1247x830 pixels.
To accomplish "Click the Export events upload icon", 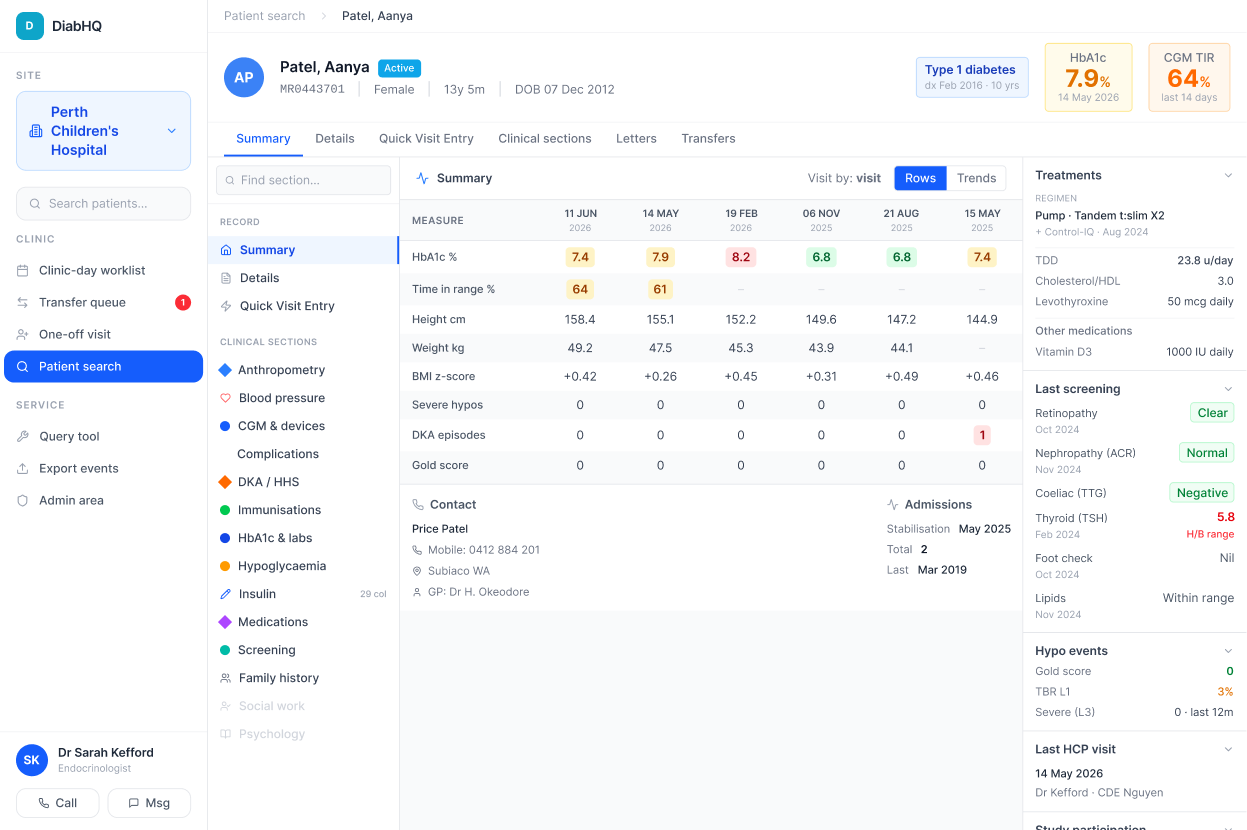I will coord(23,468).
